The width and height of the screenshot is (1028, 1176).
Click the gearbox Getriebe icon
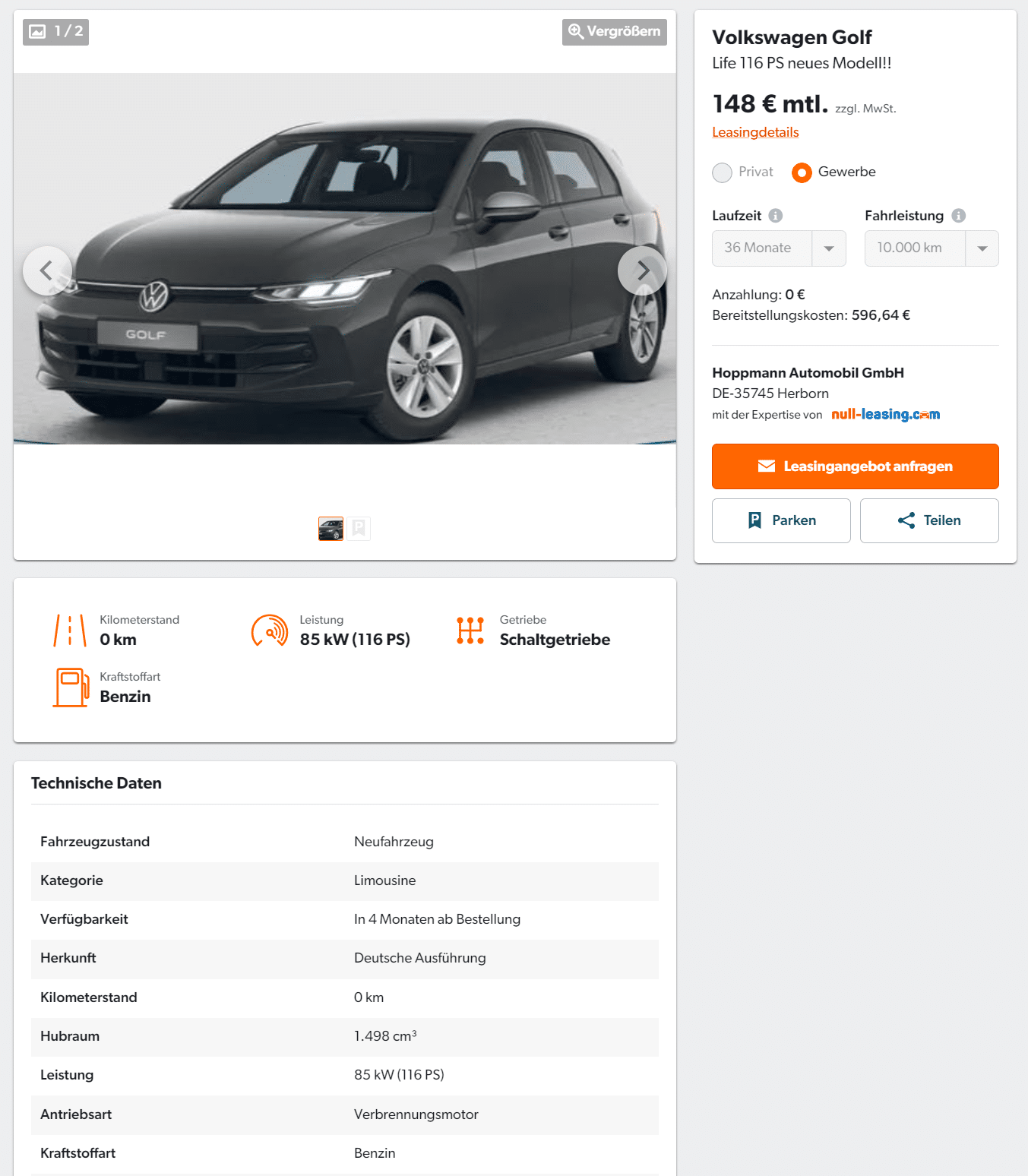(x=470, y=631)
